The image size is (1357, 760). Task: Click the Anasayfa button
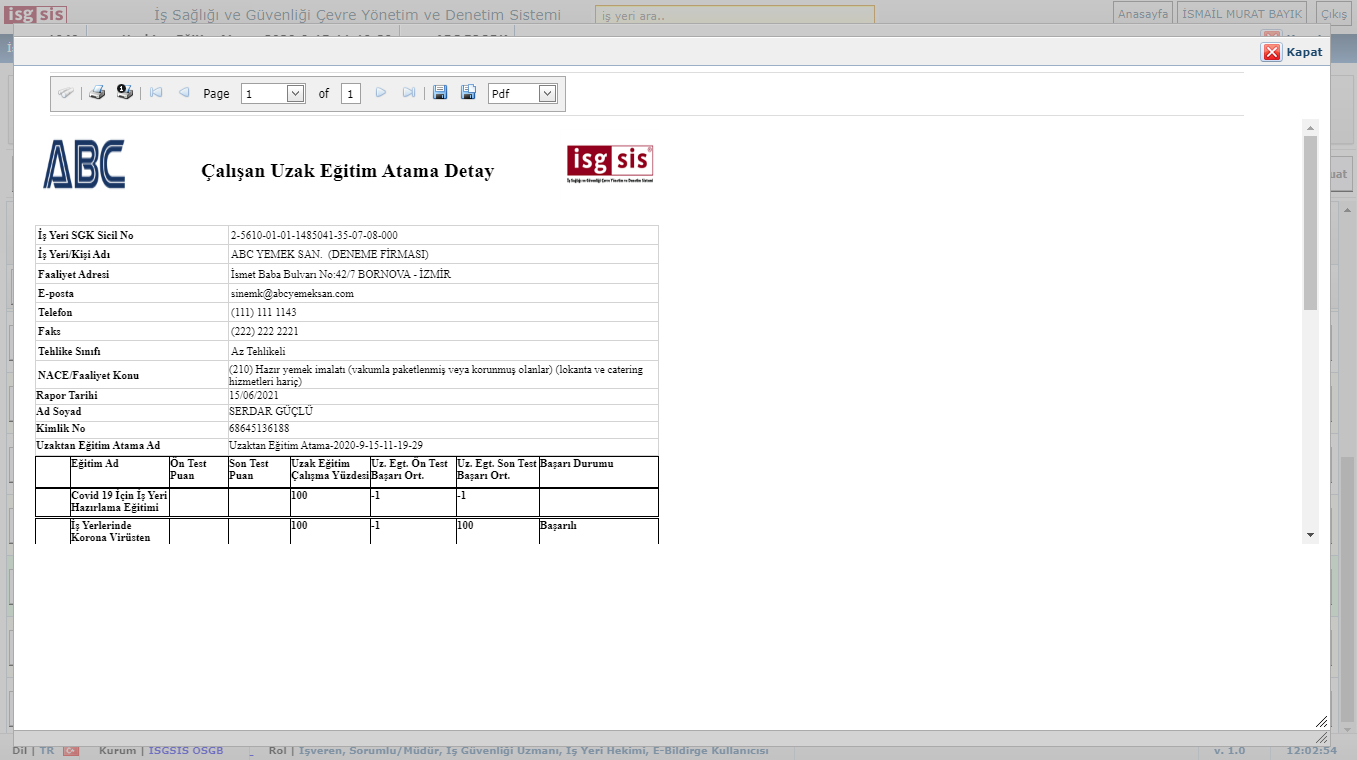(1143, 14)
